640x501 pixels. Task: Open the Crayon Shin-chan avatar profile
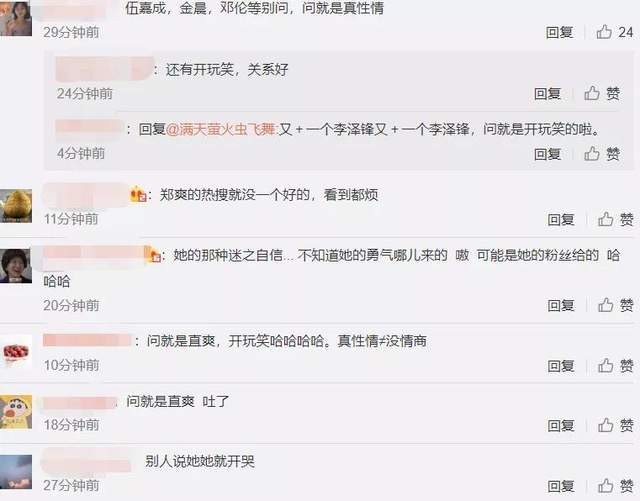pos(16,412)
